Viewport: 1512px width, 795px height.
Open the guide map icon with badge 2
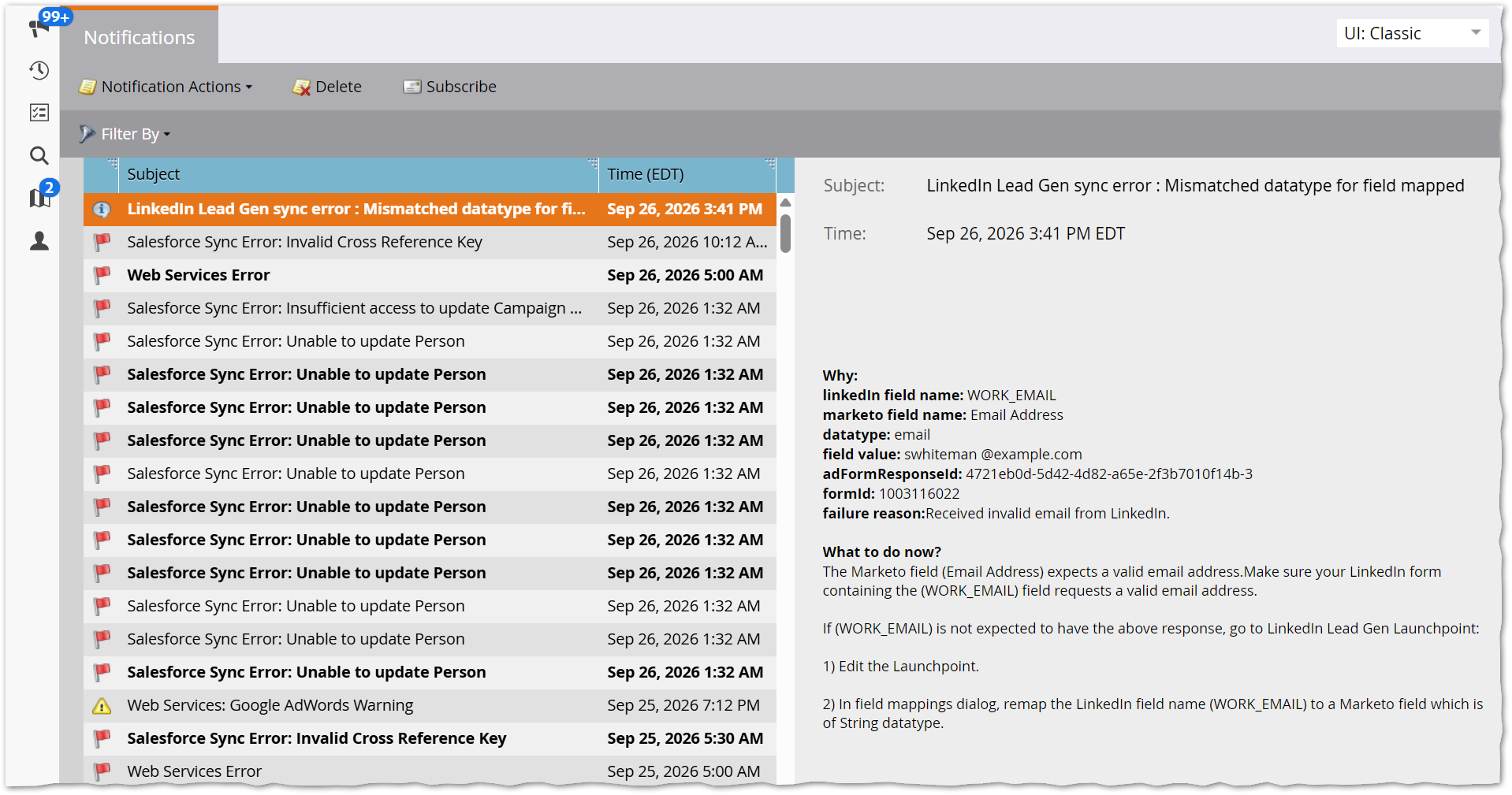click(39, 197)
